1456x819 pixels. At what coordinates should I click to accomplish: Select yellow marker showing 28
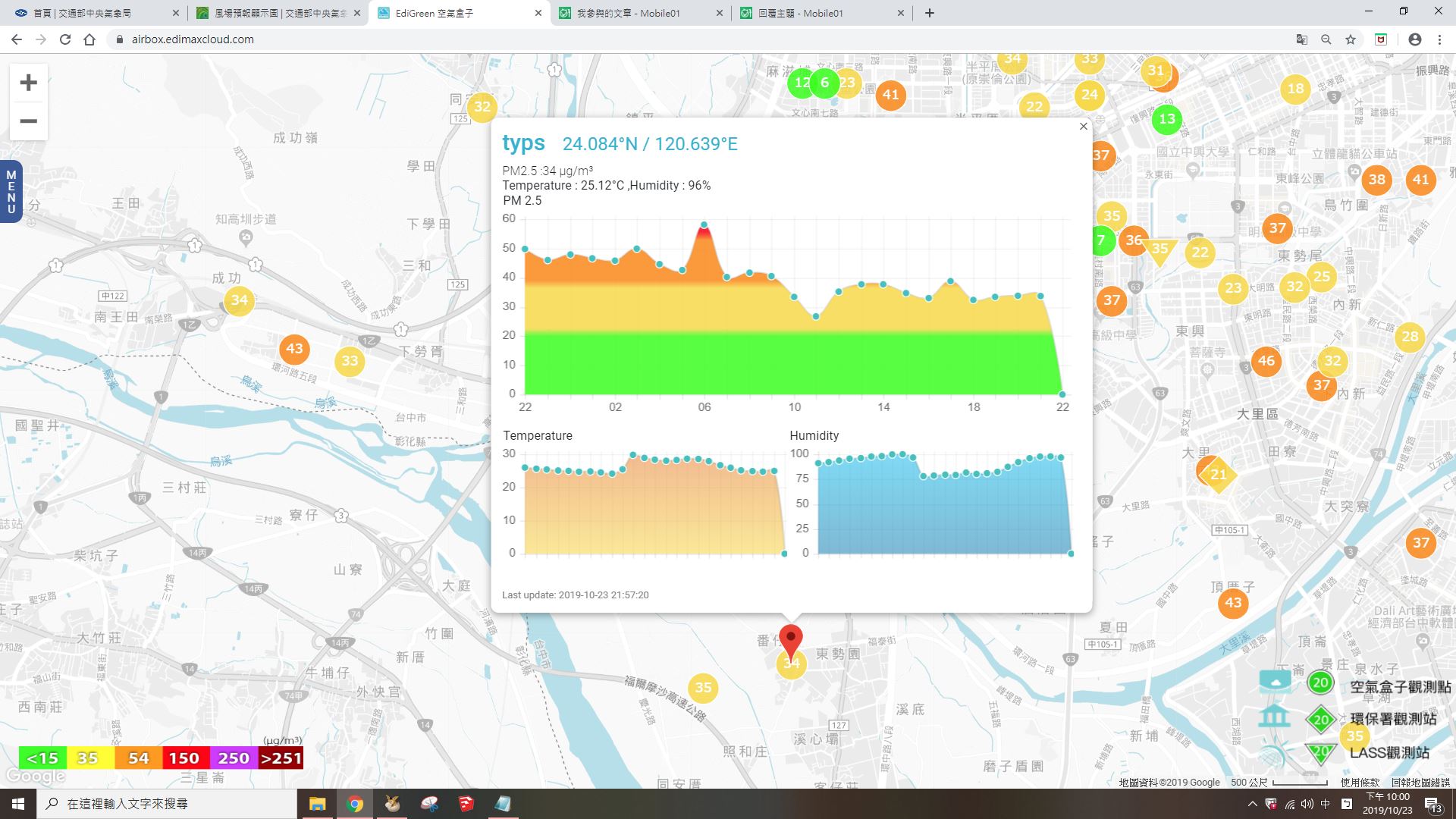(x=1410, y=337)
